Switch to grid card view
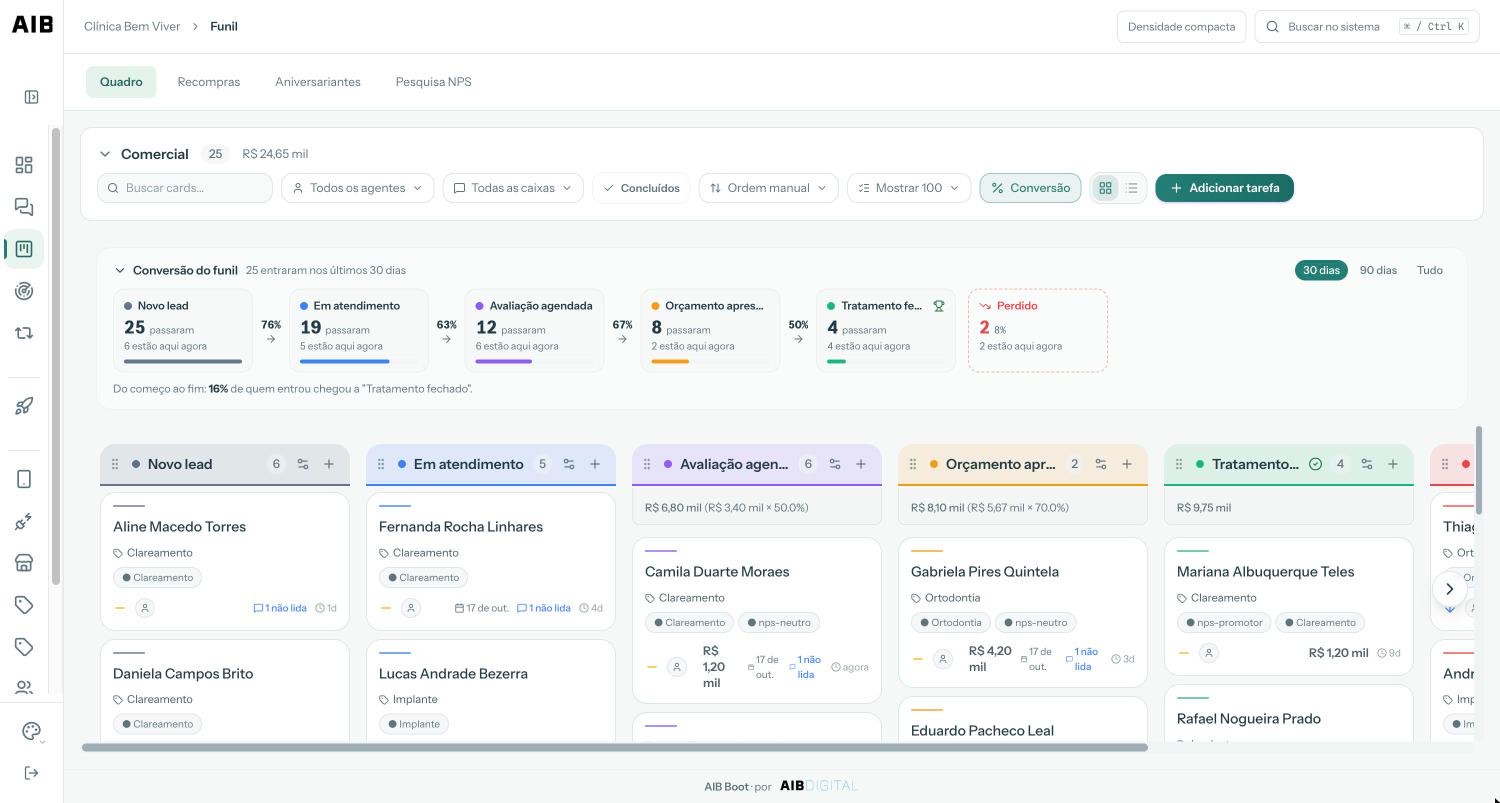 tap(1105, 188)
